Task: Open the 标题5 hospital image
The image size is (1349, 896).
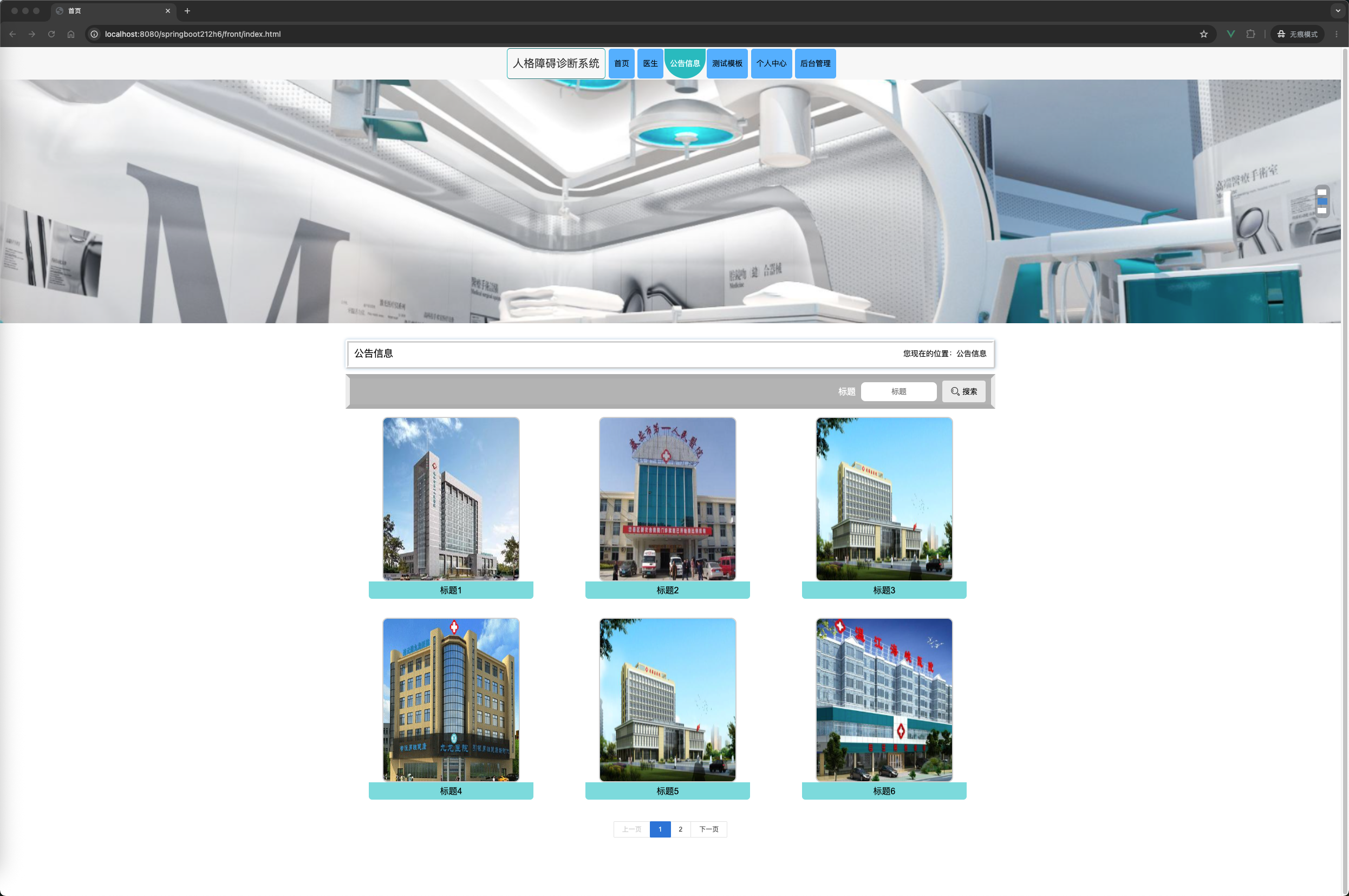Action: tap(668, 699)
